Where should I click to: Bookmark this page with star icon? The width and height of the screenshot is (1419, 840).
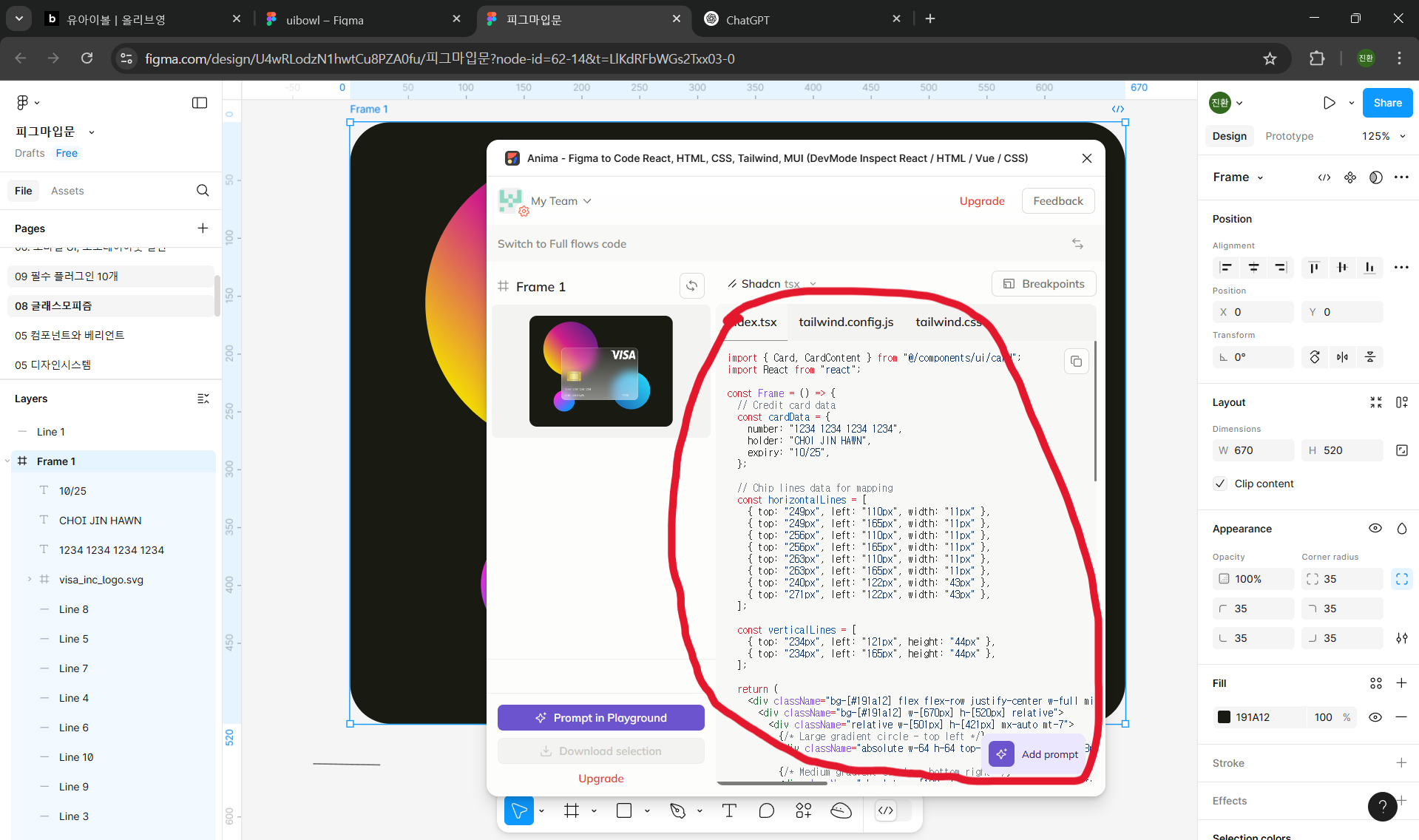click(1270, 58)
